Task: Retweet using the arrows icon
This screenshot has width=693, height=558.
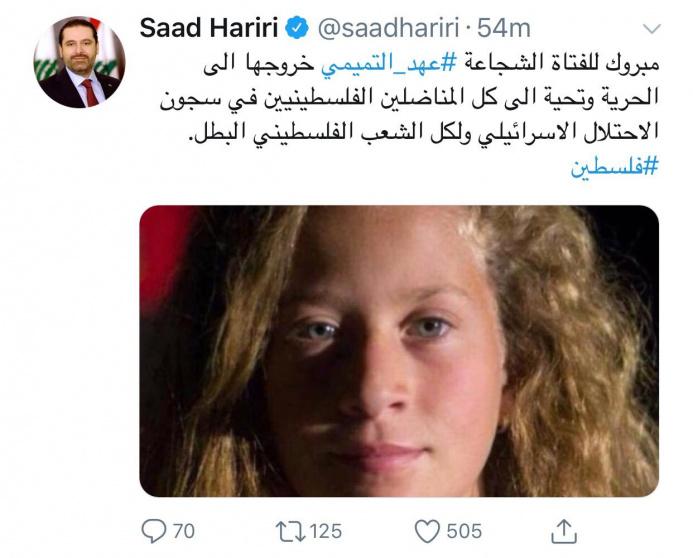Action: coord(290,531)
